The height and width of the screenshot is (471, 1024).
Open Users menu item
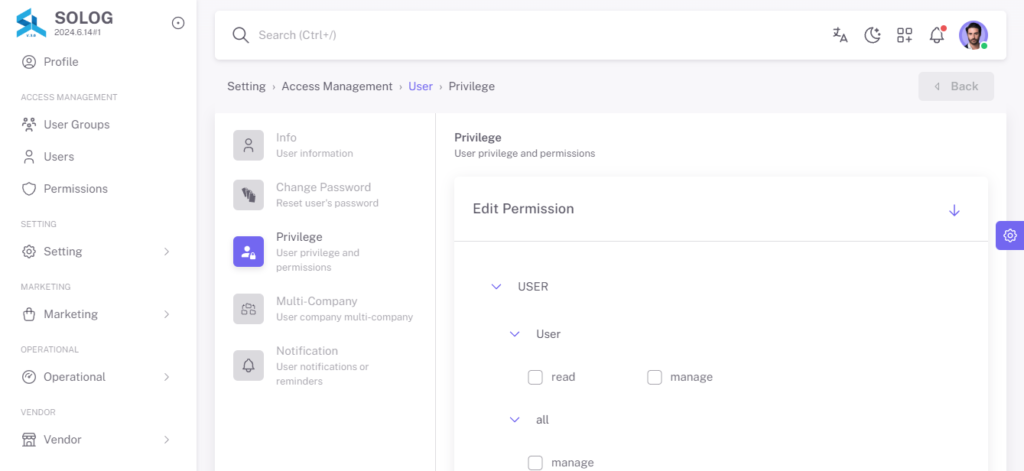pos(98,157)
